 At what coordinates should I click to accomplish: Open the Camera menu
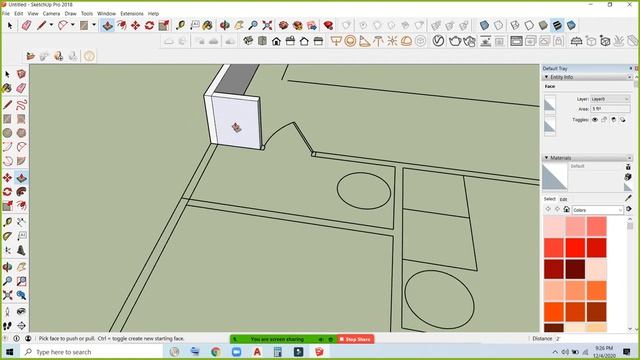pyautogui.click(x=51, y=13)
